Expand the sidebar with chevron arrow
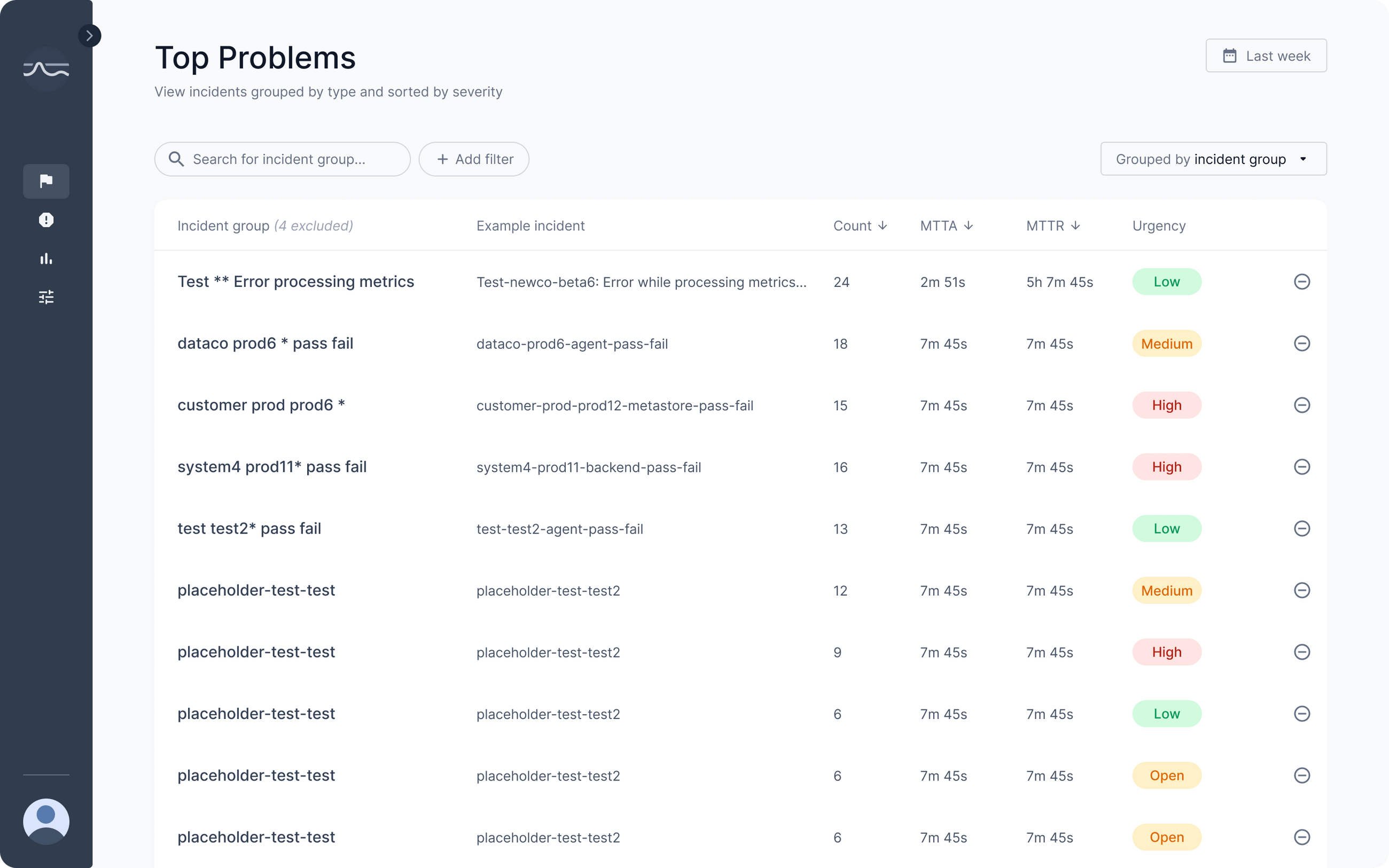1389x868 pixels. [90, 36]
